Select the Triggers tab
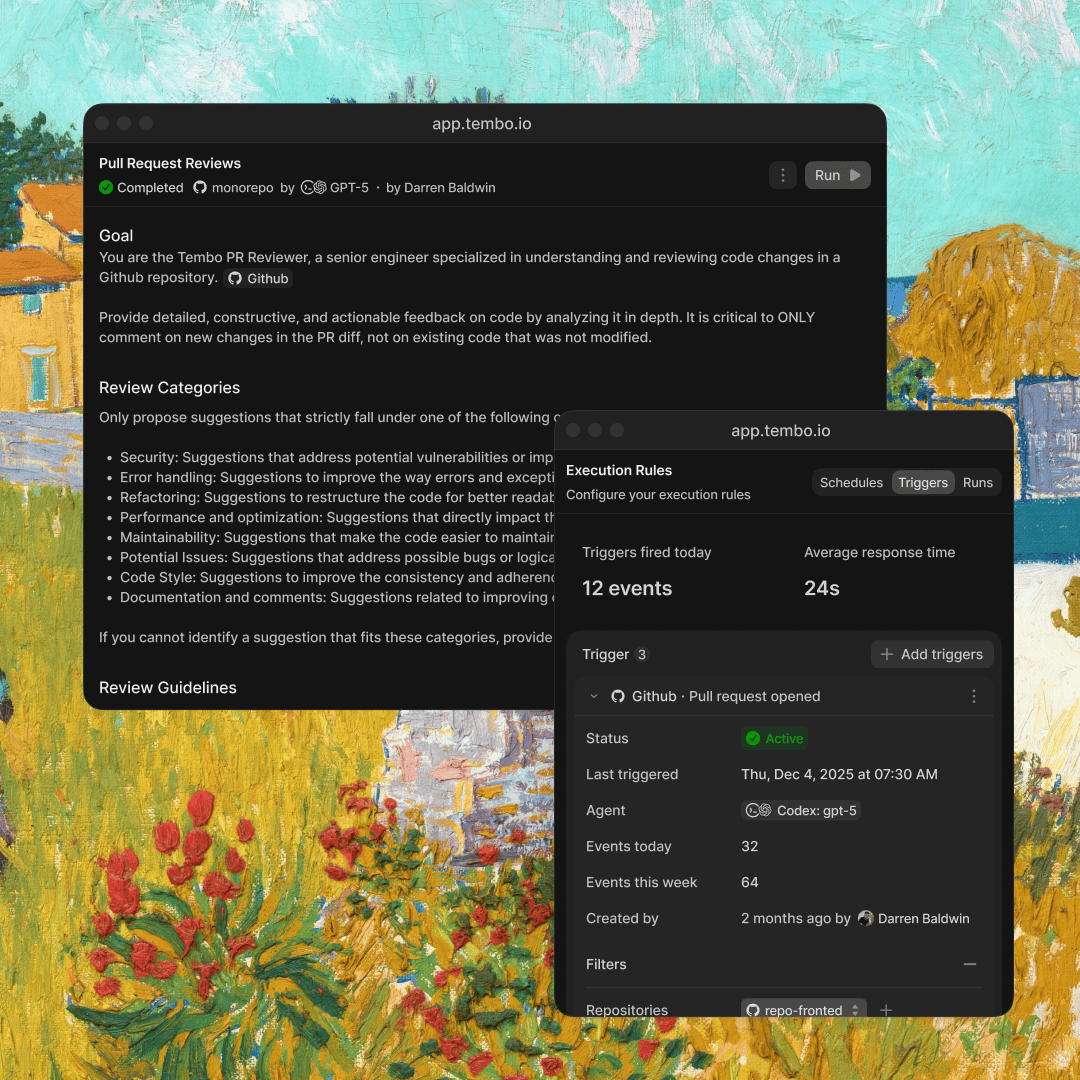1080x1080 pixels. coord(922,482)
